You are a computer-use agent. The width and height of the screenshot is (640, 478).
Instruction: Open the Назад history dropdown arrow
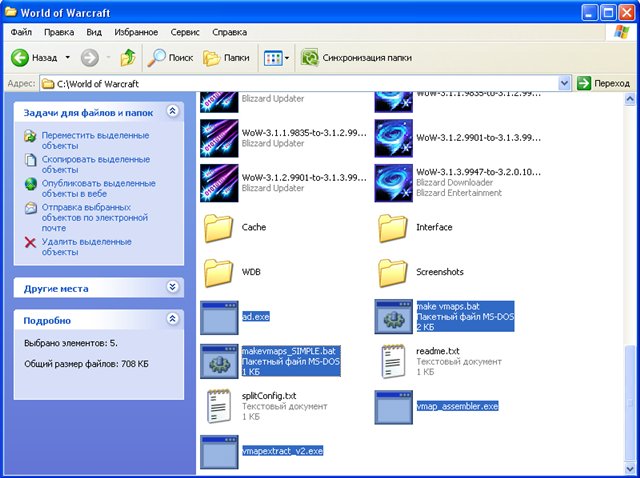click(67, 58)
